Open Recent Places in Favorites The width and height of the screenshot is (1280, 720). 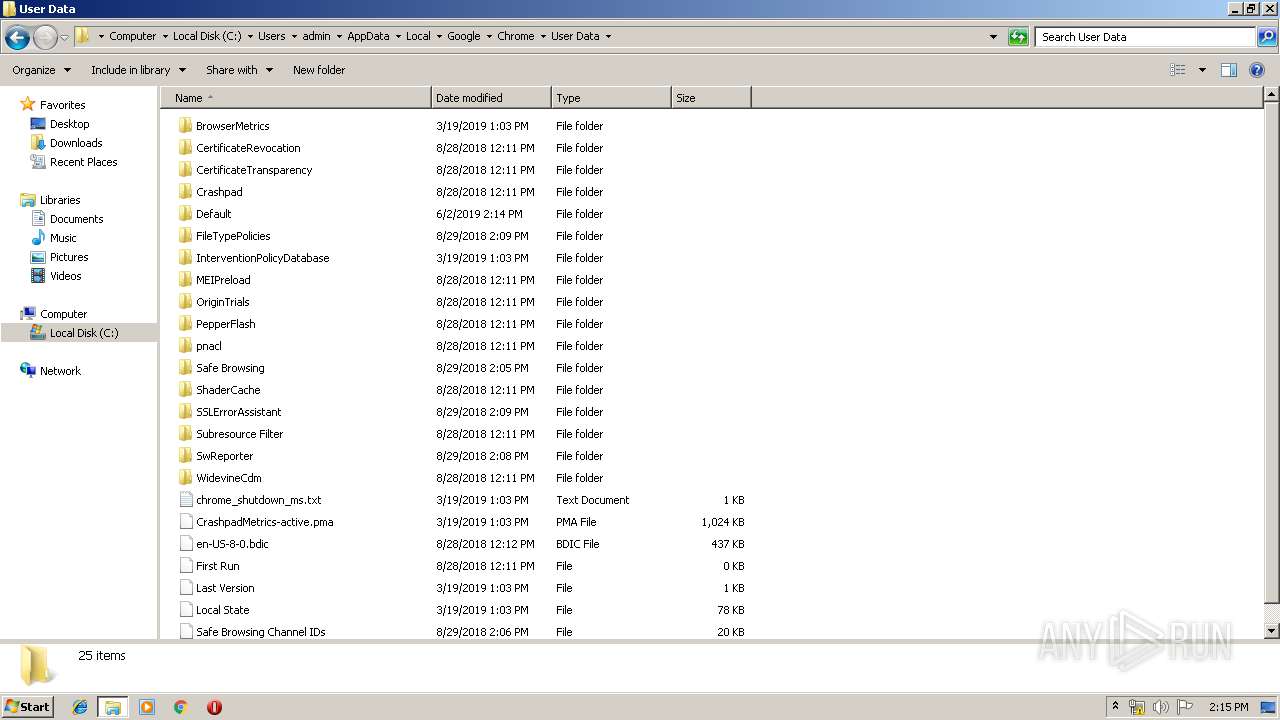[x=83, y=162]
